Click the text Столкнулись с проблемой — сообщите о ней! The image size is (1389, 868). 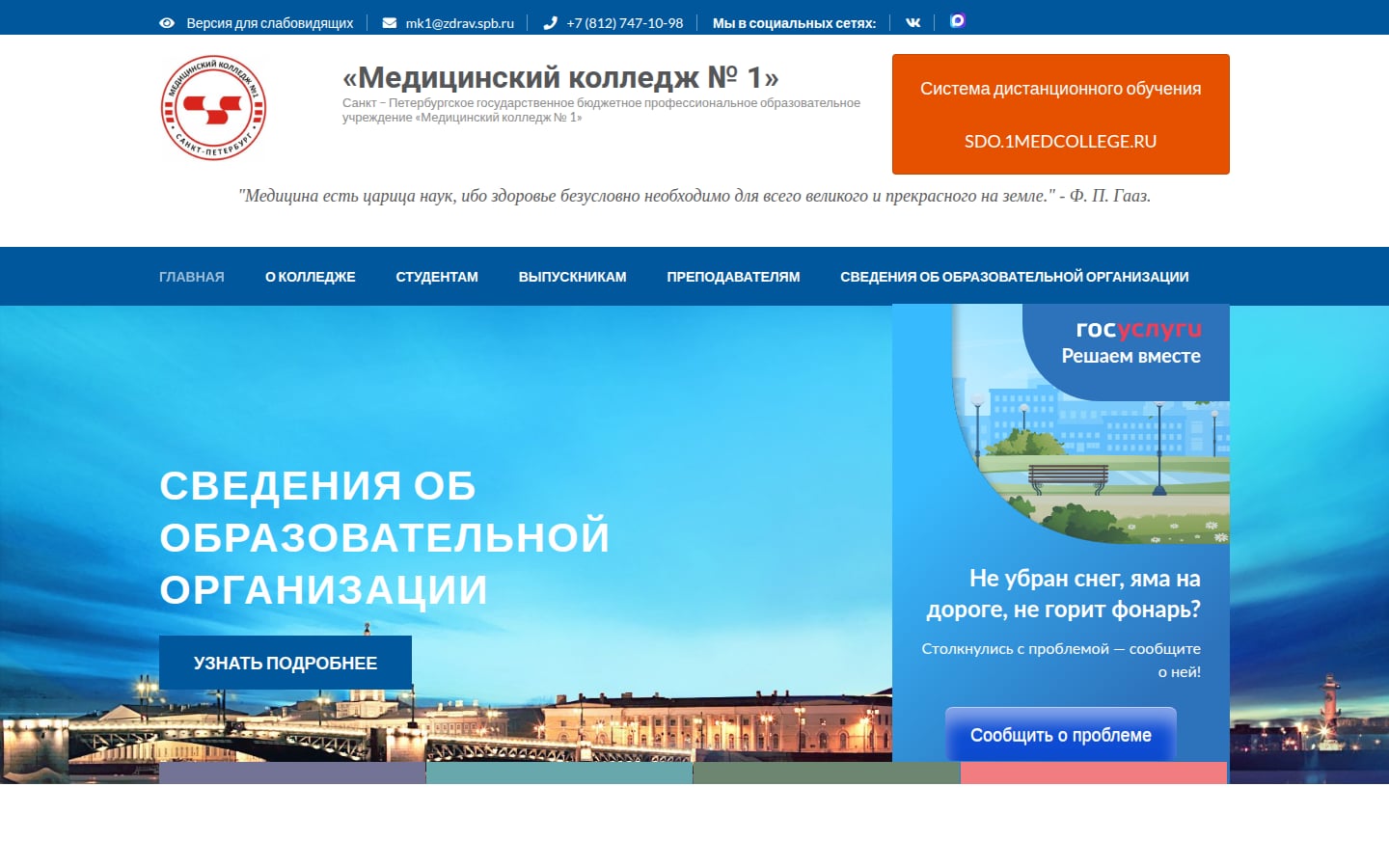coord(1061,661)
